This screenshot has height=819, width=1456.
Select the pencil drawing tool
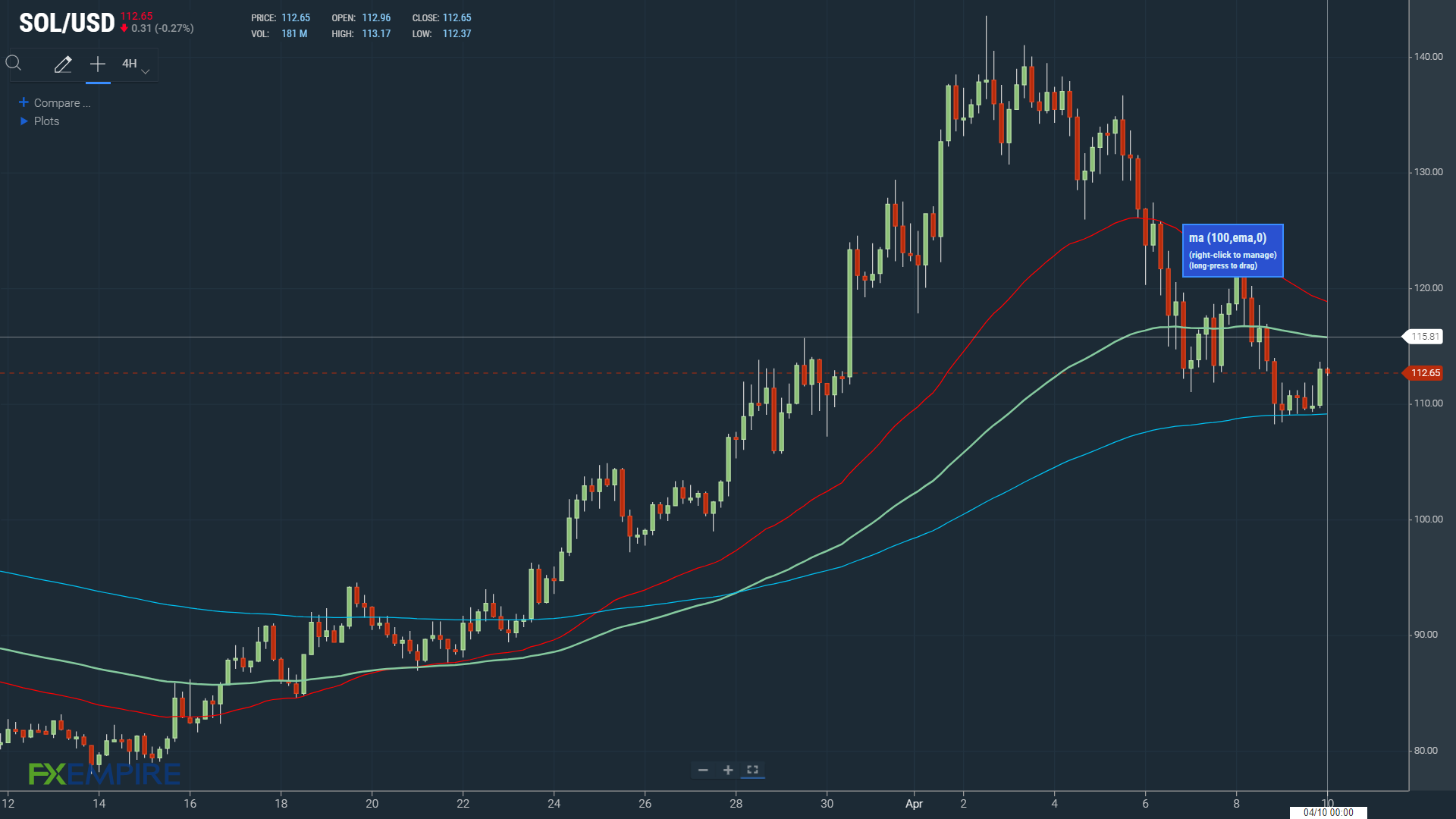63,64
